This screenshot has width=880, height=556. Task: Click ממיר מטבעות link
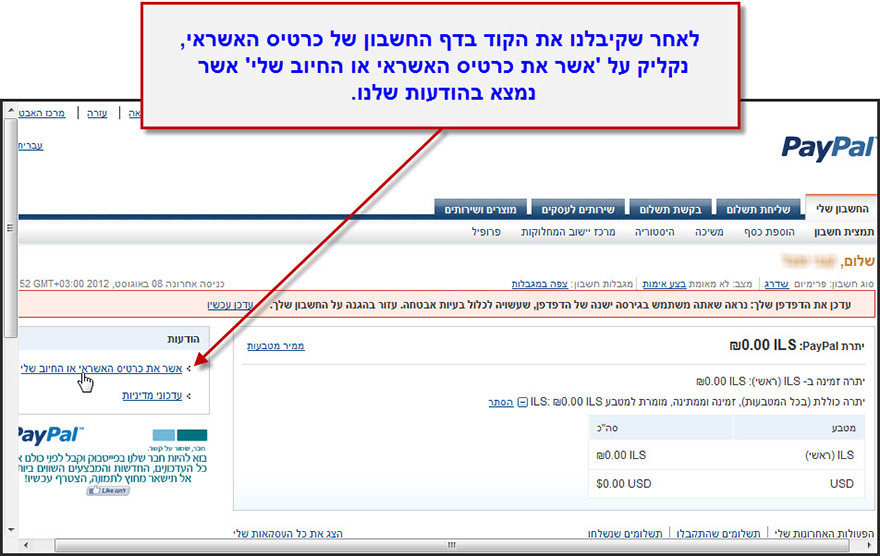point(276,346)
